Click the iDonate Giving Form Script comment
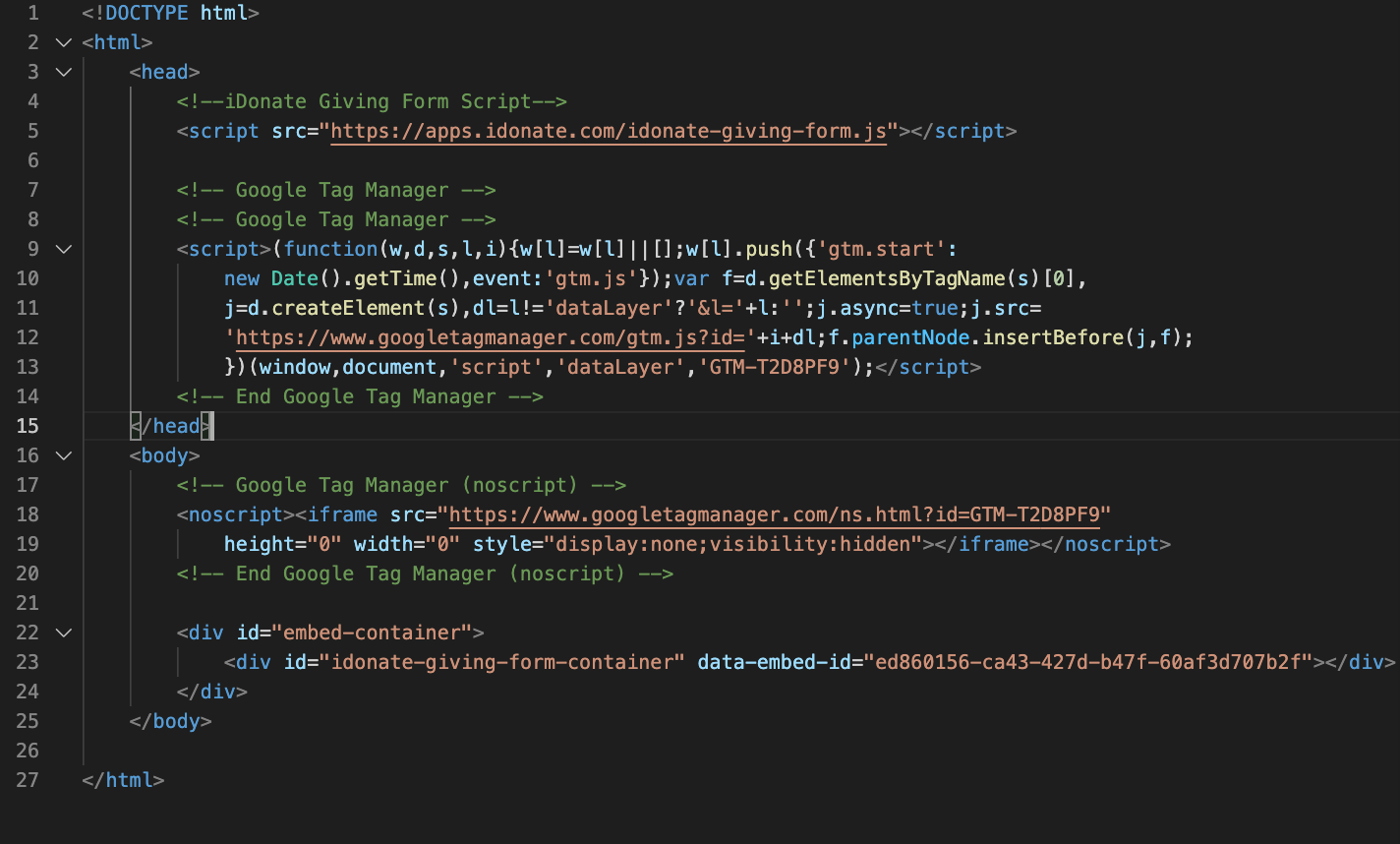Image resolution: width=1400 pixels, height=844 pixels. pos(373,101)
